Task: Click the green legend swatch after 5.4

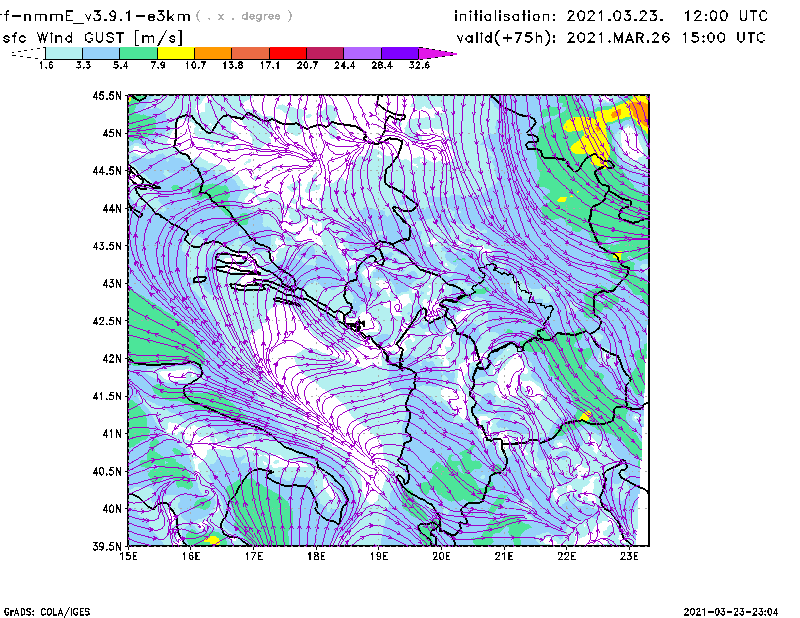Action: (x=138, y=53)
